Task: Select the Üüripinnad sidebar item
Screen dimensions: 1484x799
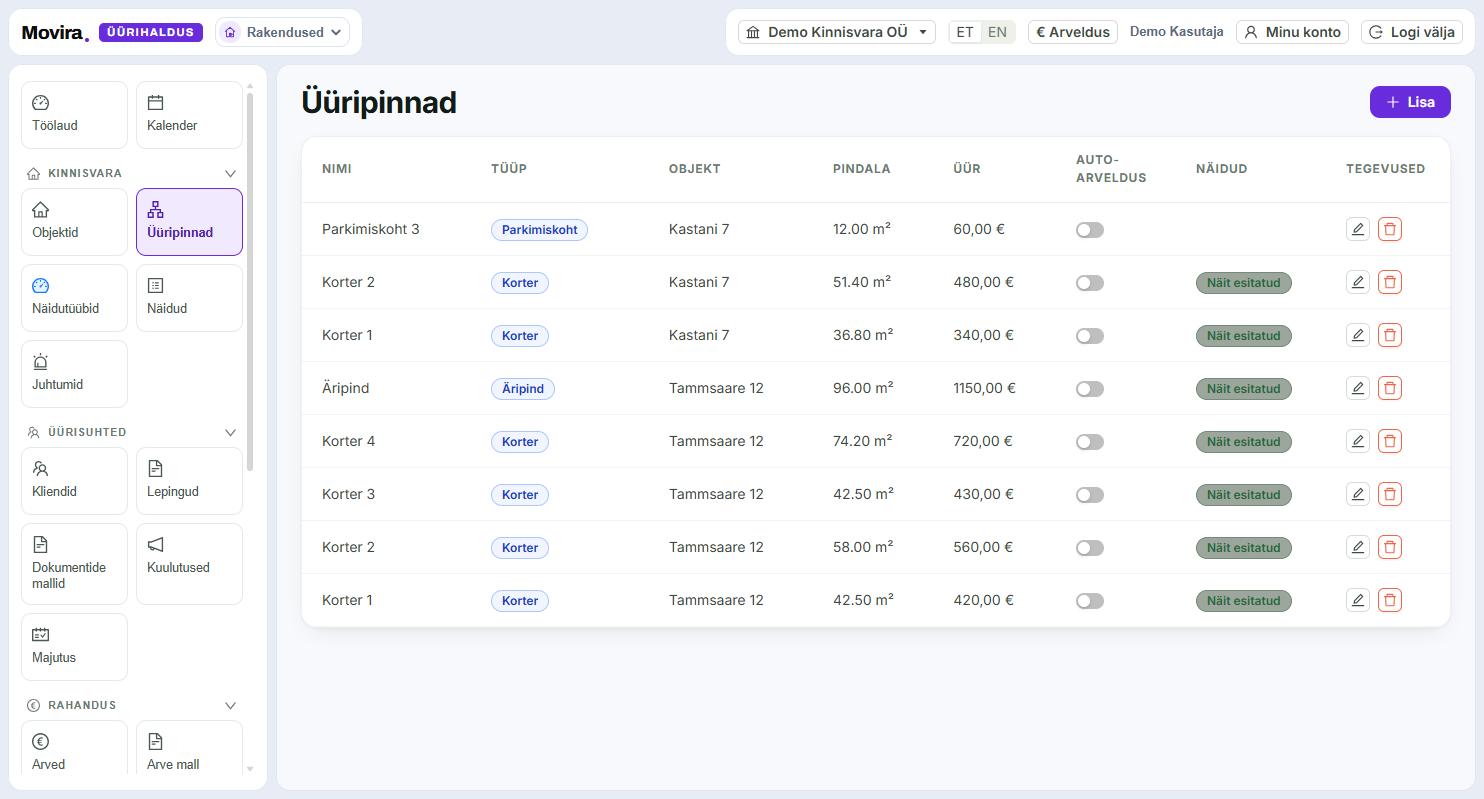Action: tap(189, 222)
